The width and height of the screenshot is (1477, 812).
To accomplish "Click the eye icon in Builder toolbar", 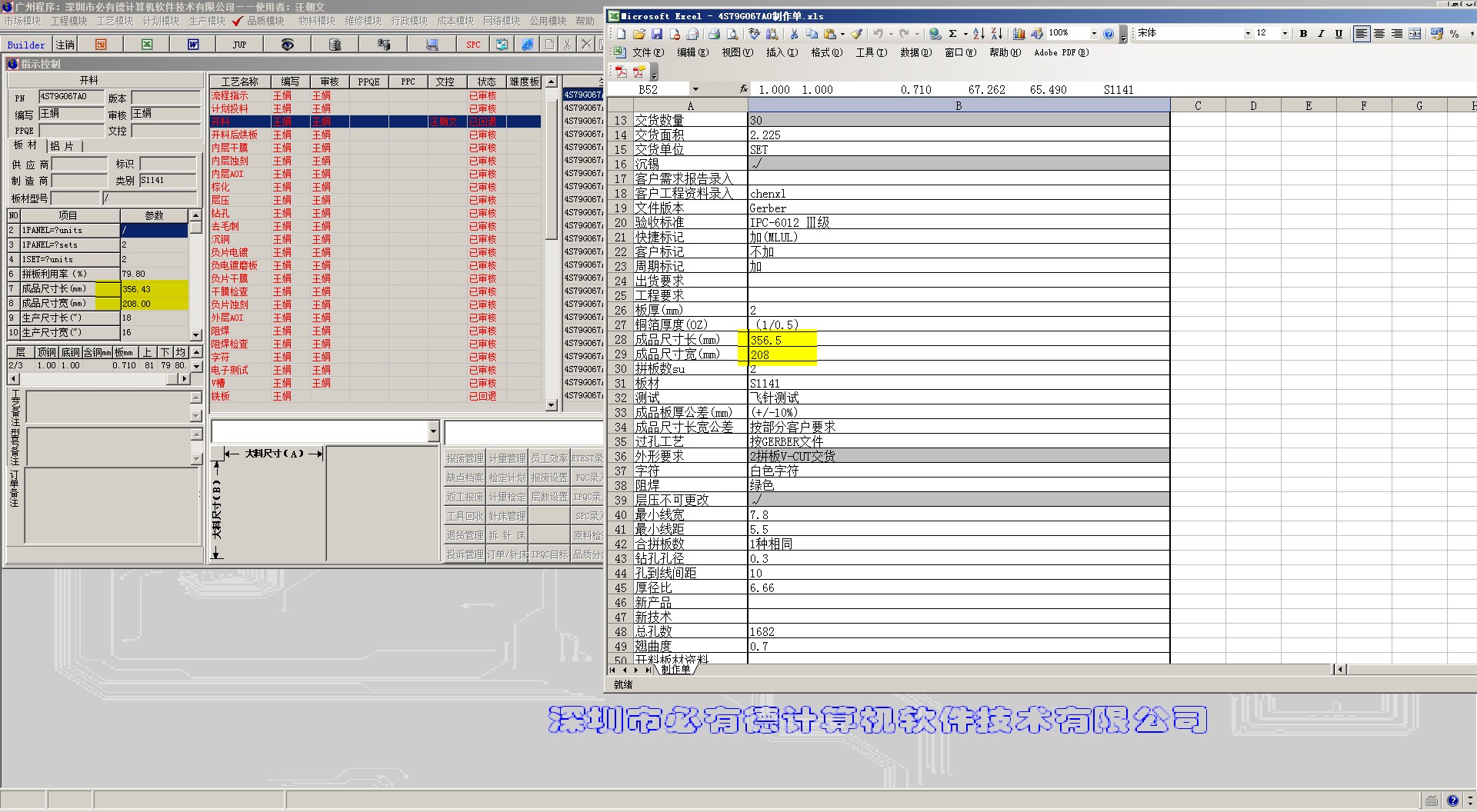I will click(287, 45).
